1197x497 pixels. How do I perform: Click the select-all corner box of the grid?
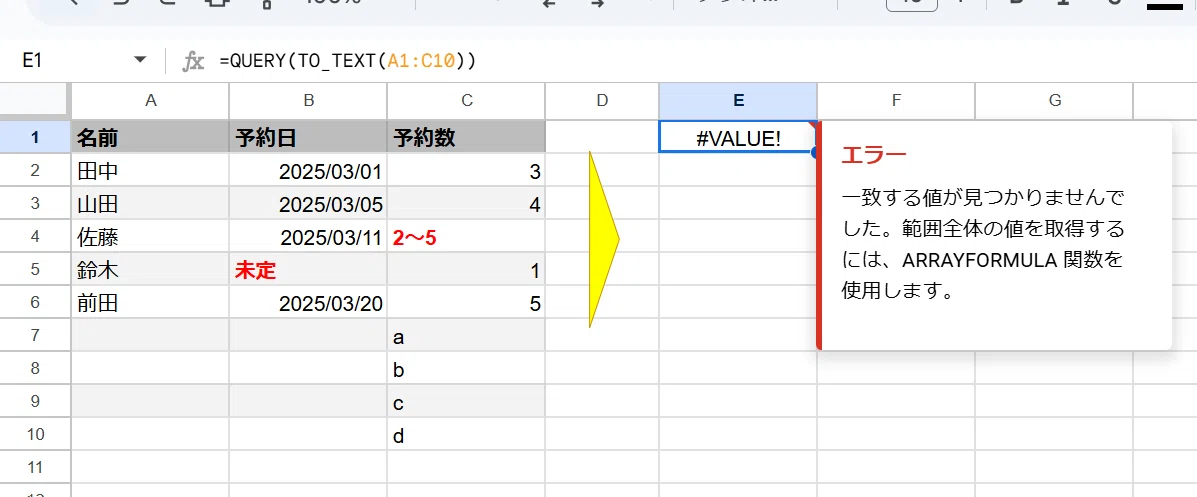click(35, 99)
